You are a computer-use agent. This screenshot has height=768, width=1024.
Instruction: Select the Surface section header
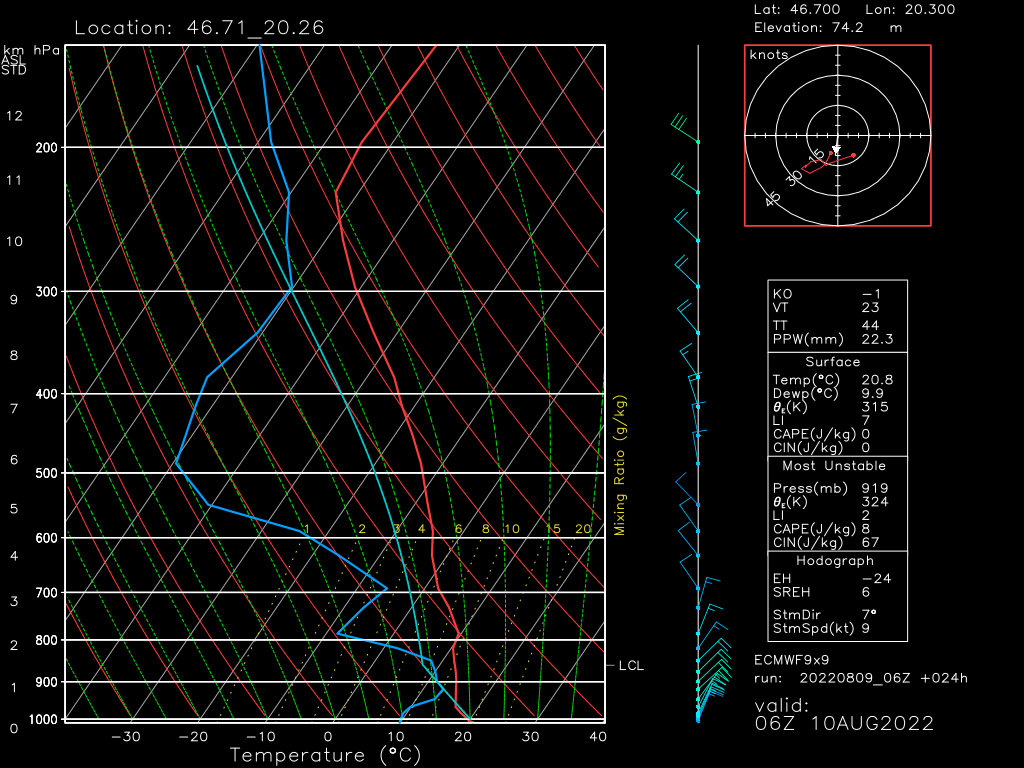tap(832, 362)
